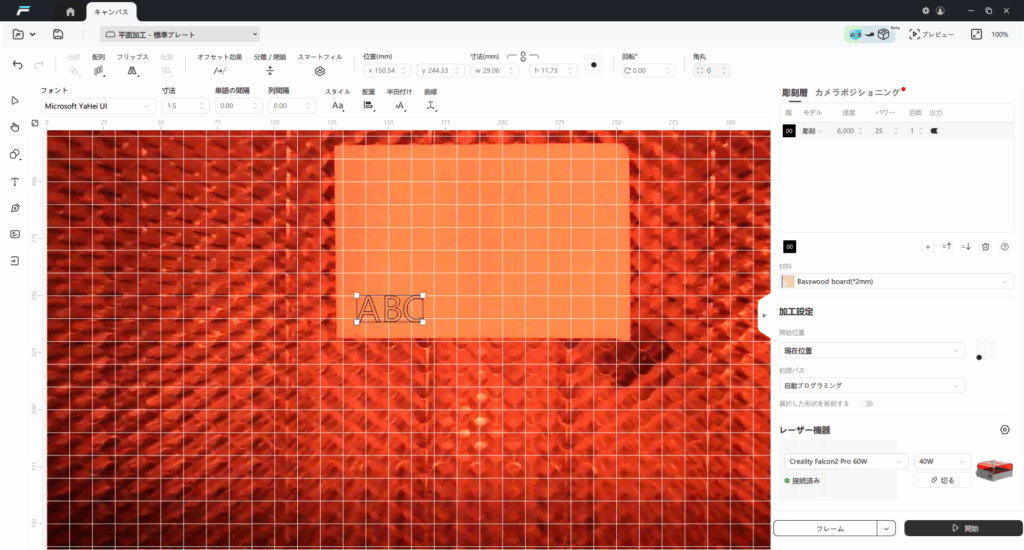Click the オフセット効果 icon
Image resolution: width=1024 pixels, height=550 pixels.
219,71
